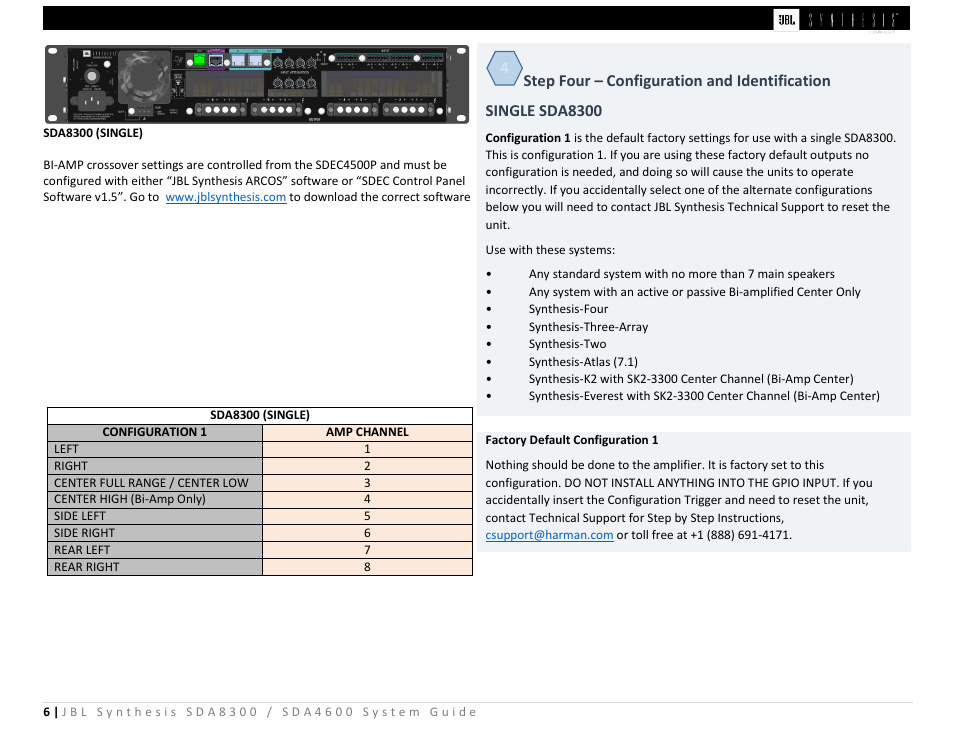The height and width of the screenshot is (738, 954).
Task: Click the SDA8300 rear panel image
Action: point(257,84)
